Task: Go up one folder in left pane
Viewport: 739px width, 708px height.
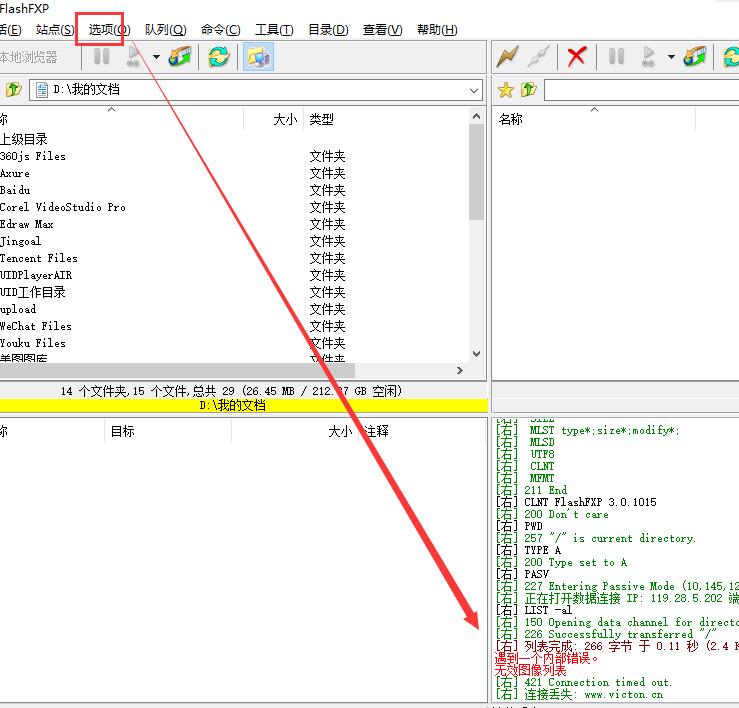Action: point(14,89)
